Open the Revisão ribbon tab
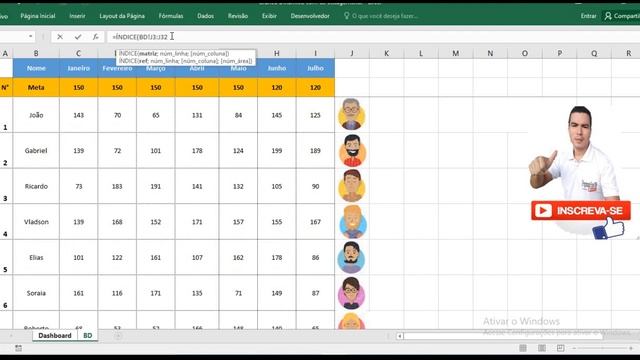 (238, 16)
